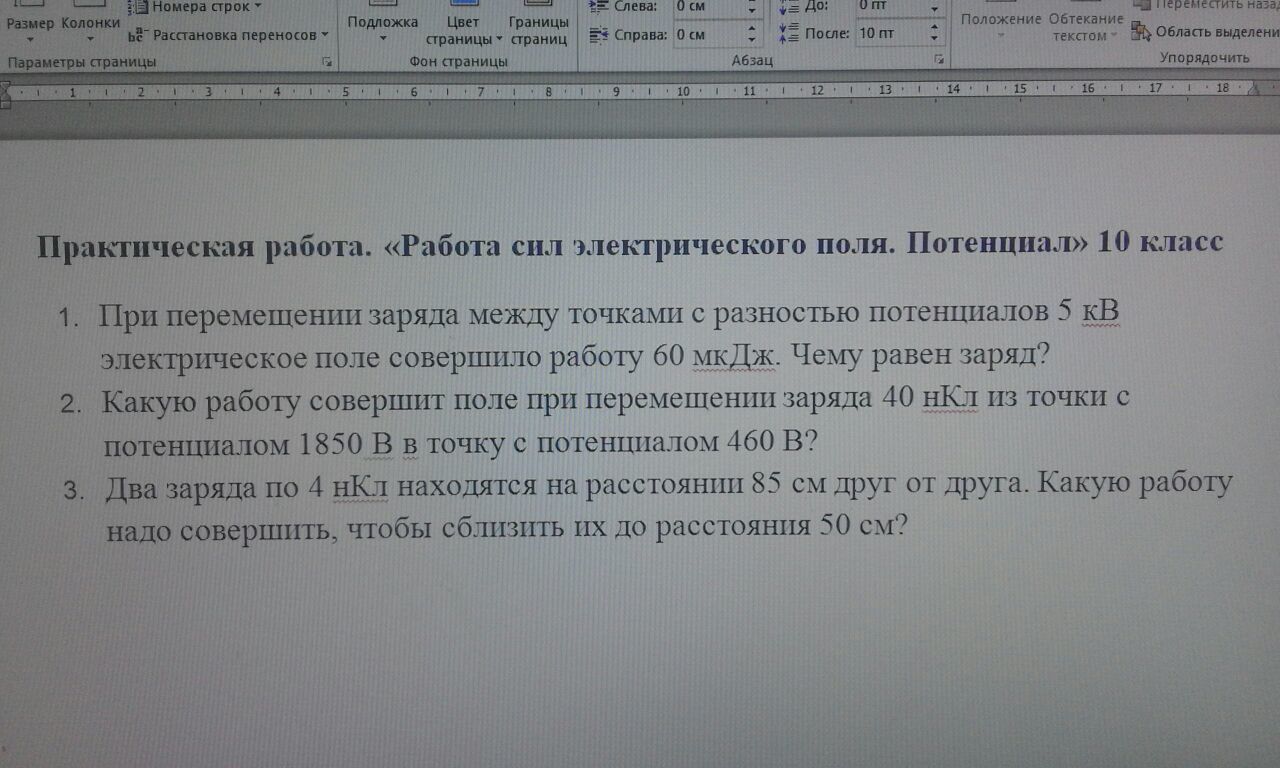Click the text Чему равен заряд?
Screen dimensions: 1280x768
(919, 354)
